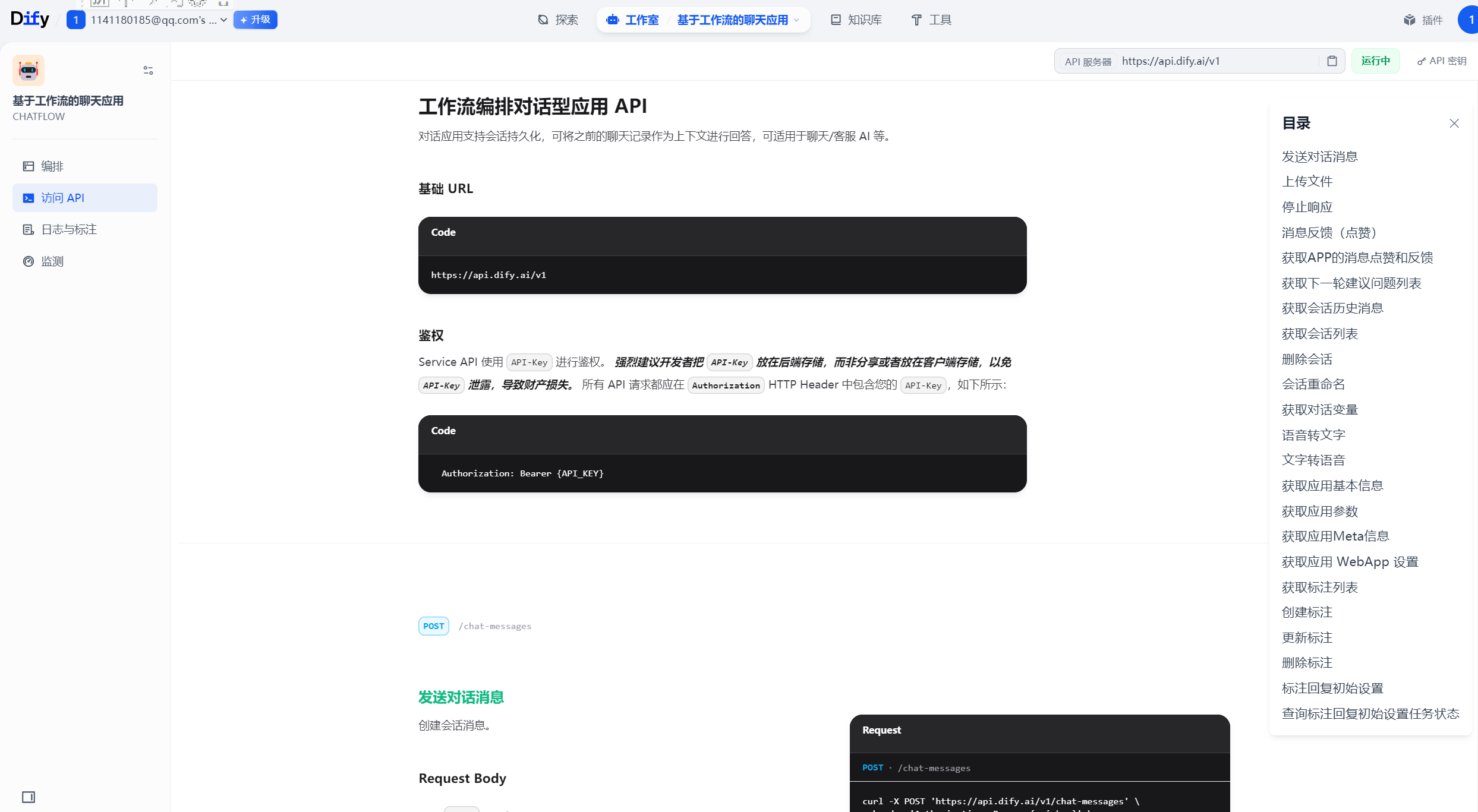The image size is (1478, 812).
Task: Open 日志与标注 in the sidebar
Action: click(x=68, y=229)
